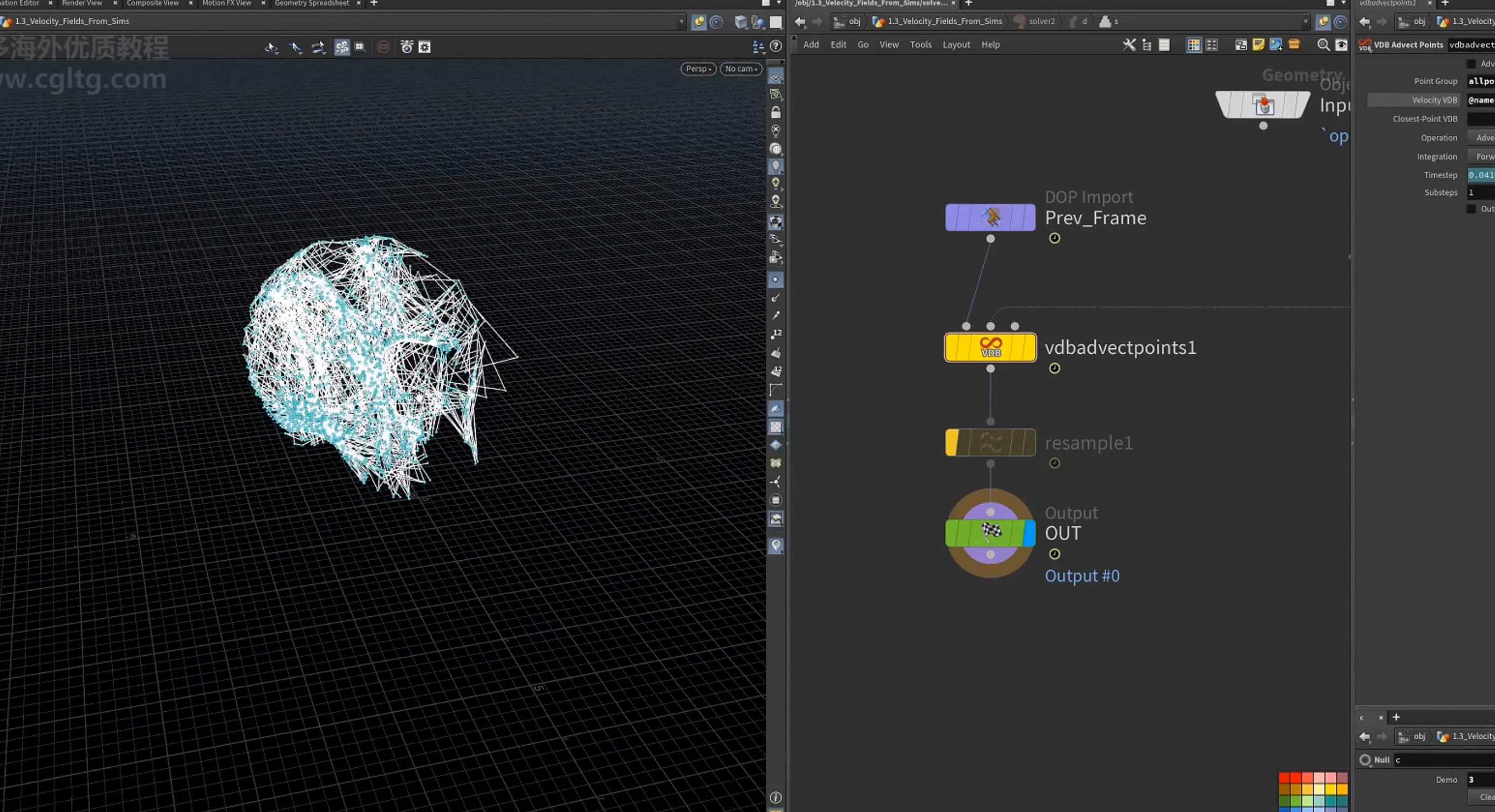The height and width of the screenshot is (812, 1495).
Task: Pick bright red swatch in color palette
Action: click(1295, 779)
